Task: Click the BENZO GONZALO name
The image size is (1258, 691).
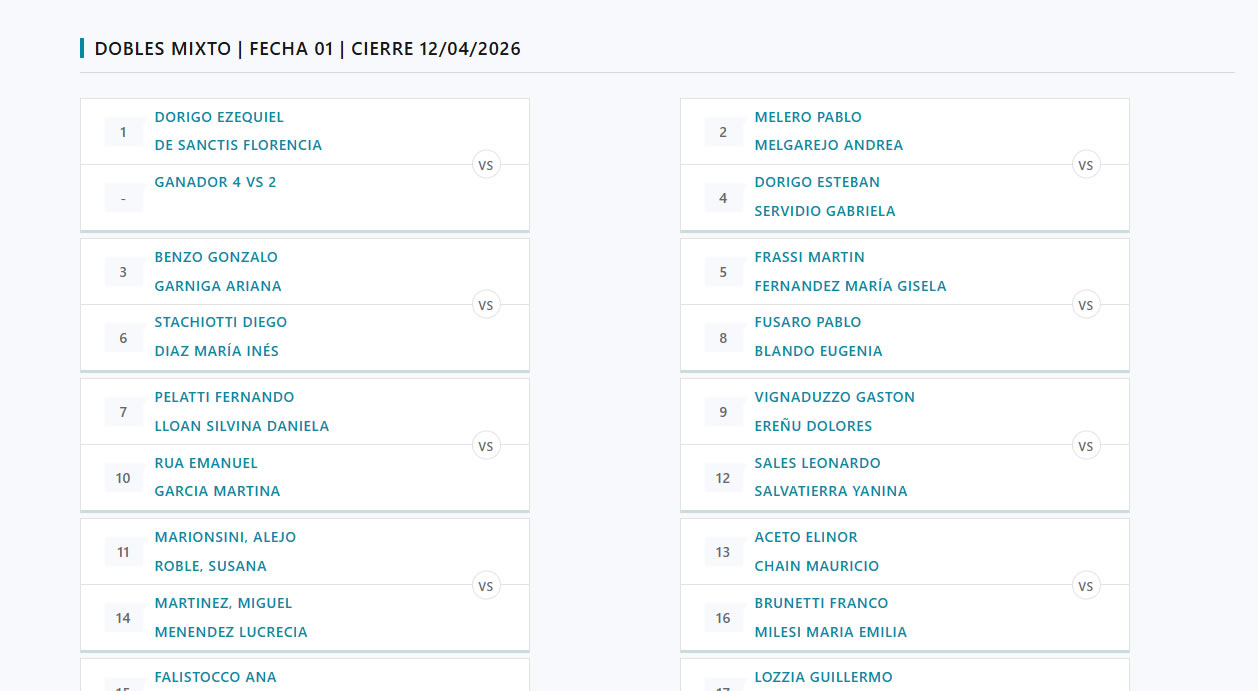Action: click(216, 257)
